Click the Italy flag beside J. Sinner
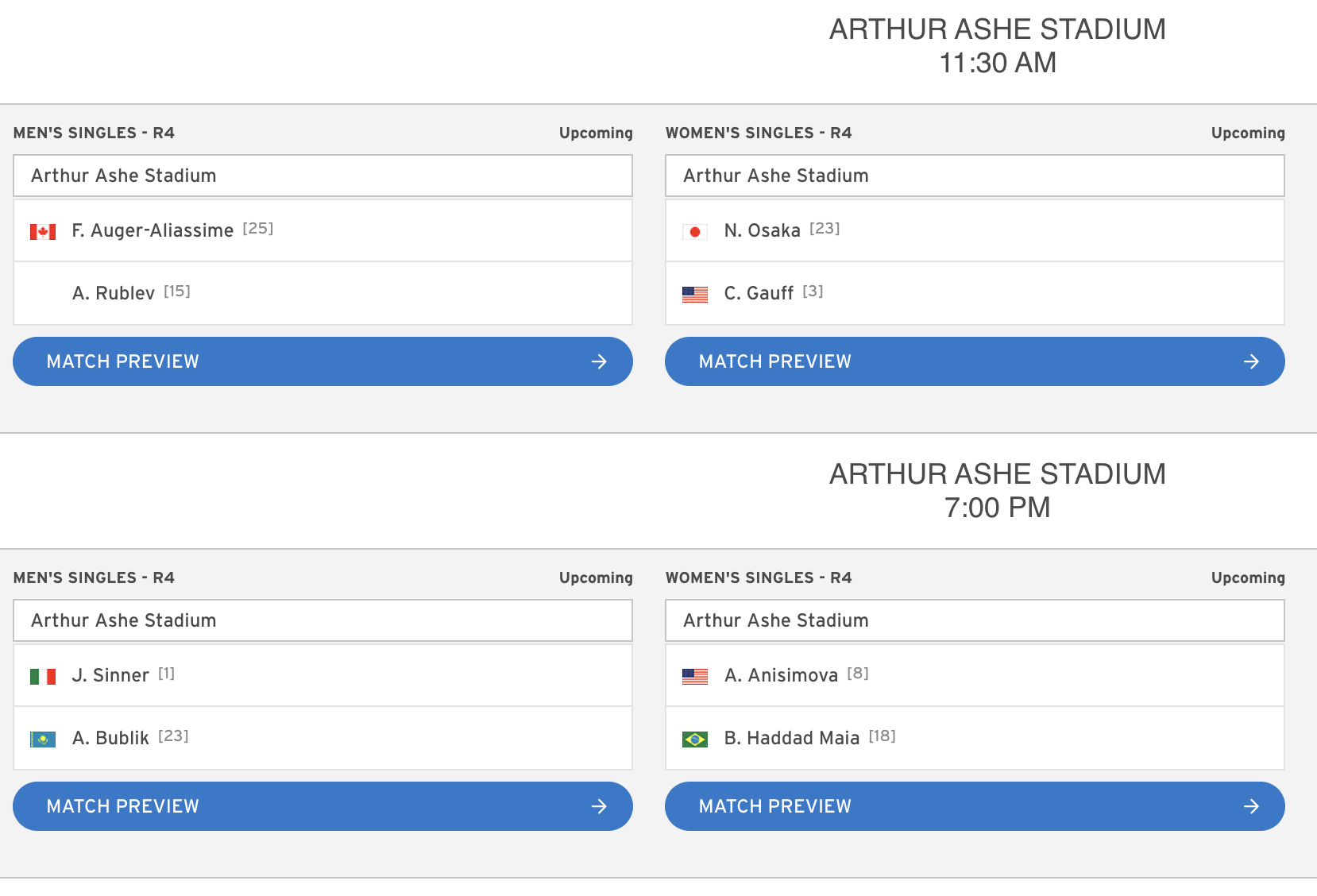The image size is (1317, 896). 43,677
